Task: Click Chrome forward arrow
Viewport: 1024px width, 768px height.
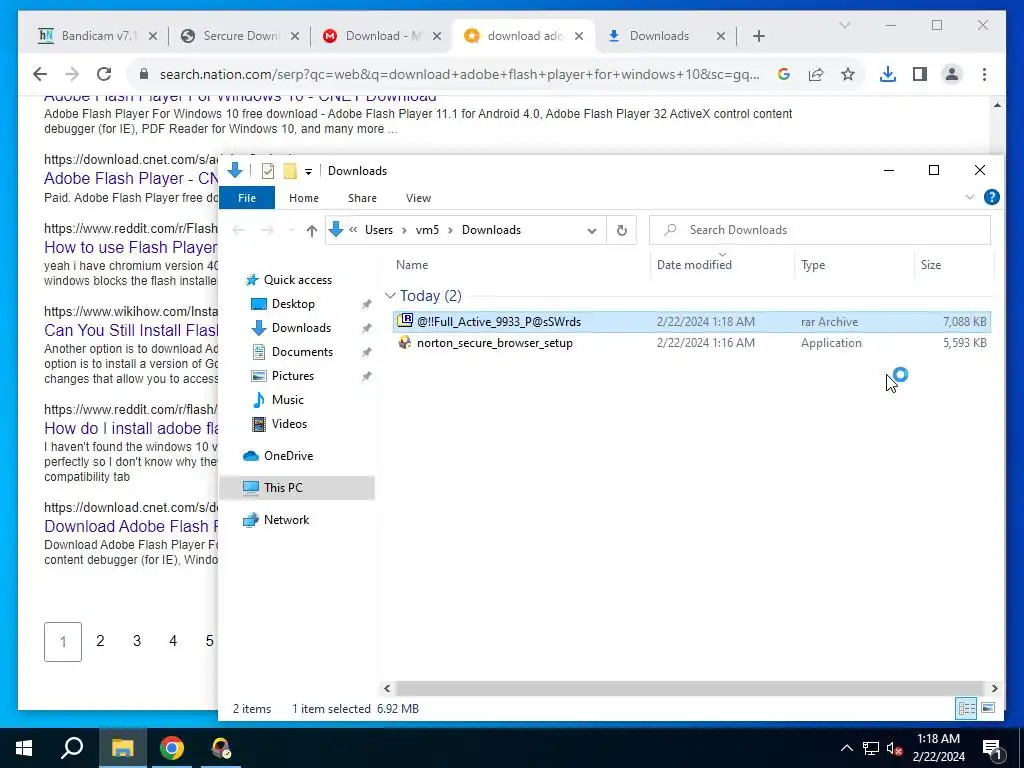Action: [x=72, y=74]
